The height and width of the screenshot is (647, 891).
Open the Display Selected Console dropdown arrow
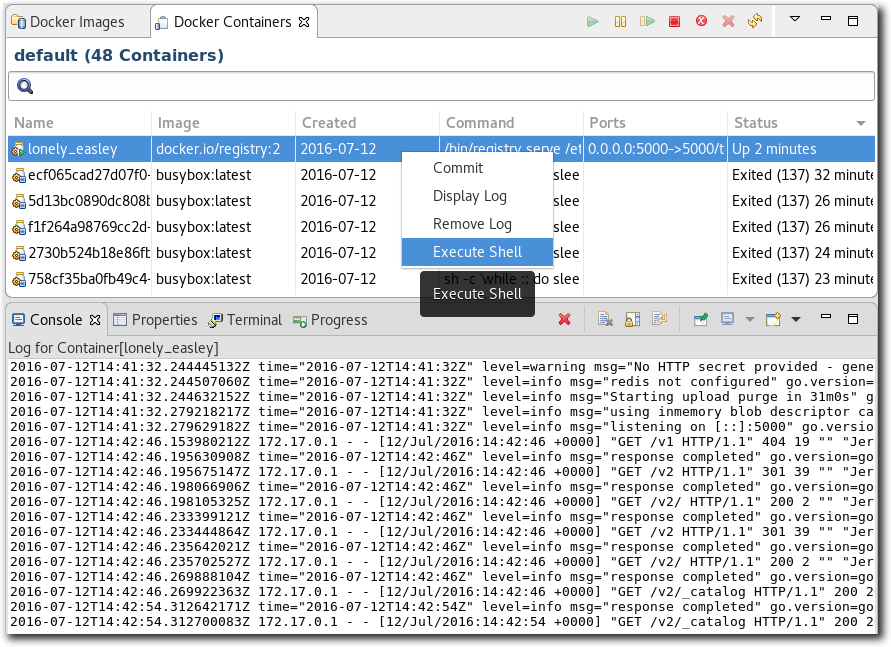click(x=748, y=320)
